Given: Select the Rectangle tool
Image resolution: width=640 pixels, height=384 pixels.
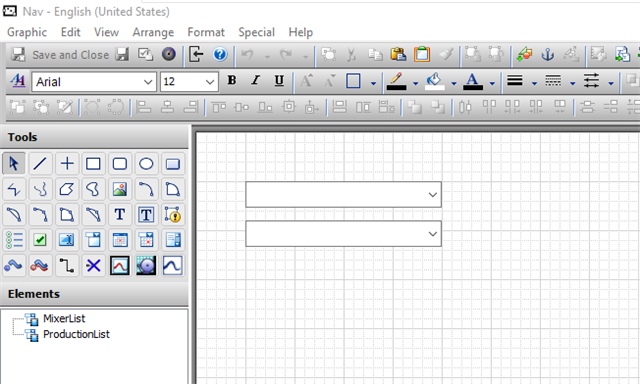Looking at the screenshot, I should coord(93,164).
